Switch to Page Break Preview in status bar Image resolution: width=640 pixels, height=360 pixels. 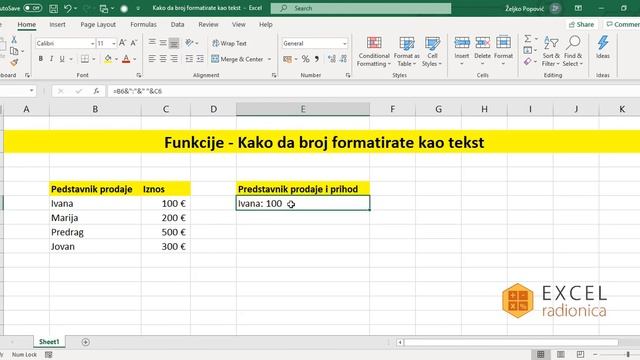580,354
